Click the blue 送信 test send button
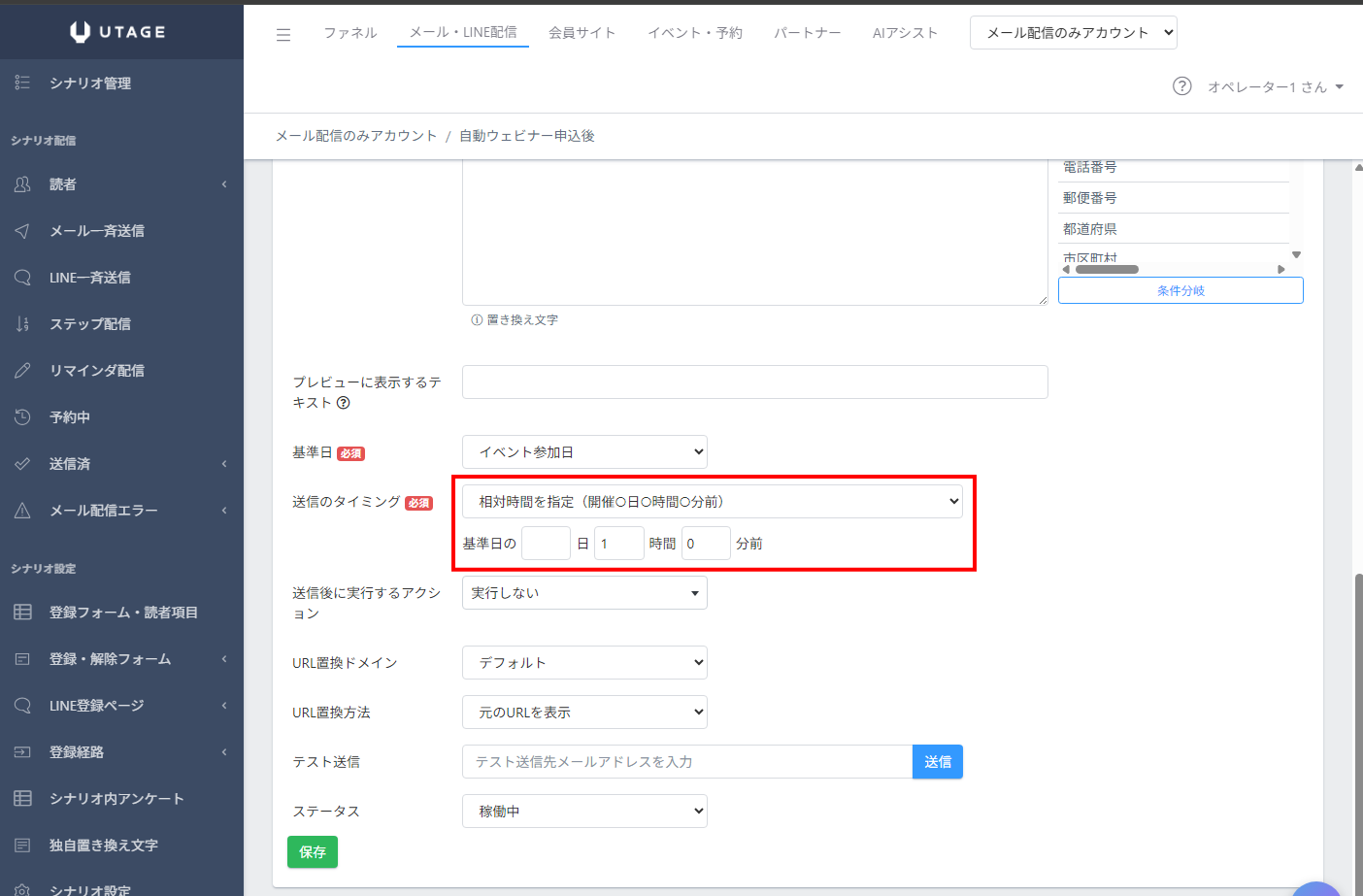Image resolution: width=1363 pixels, height=896 pixels. [938, 761]
